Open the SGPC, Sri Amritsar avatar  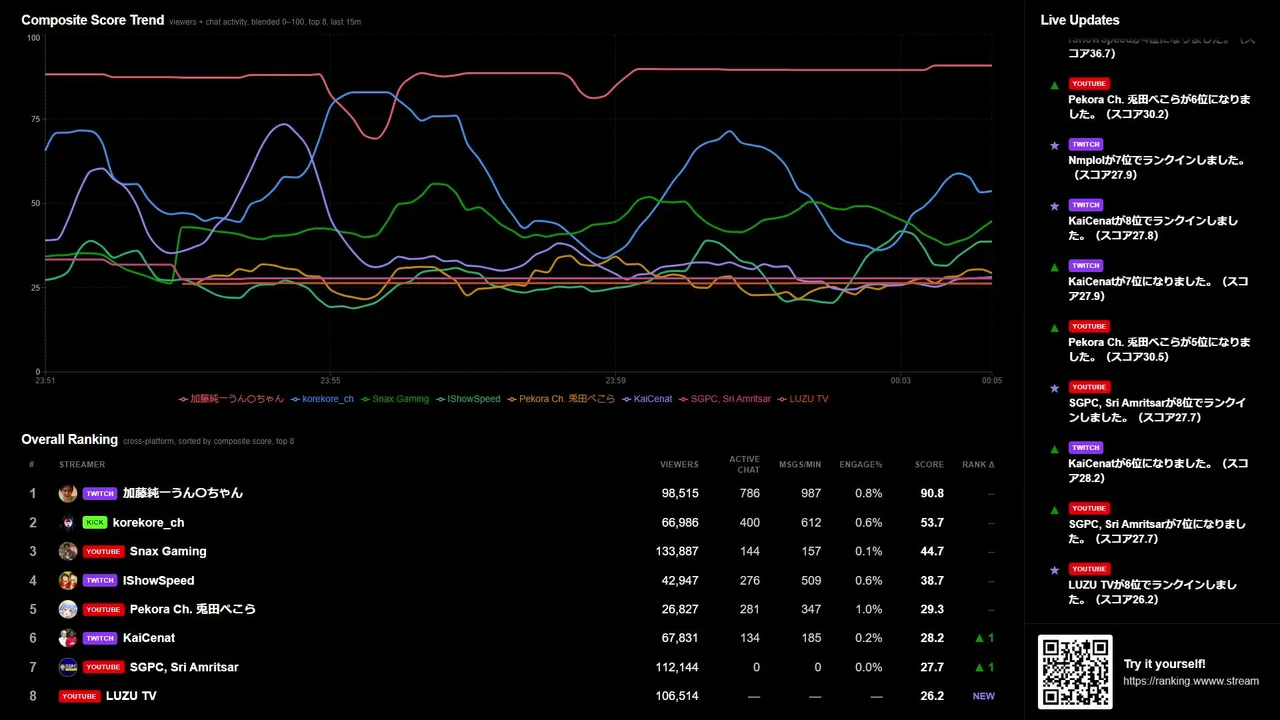(68, 667)
